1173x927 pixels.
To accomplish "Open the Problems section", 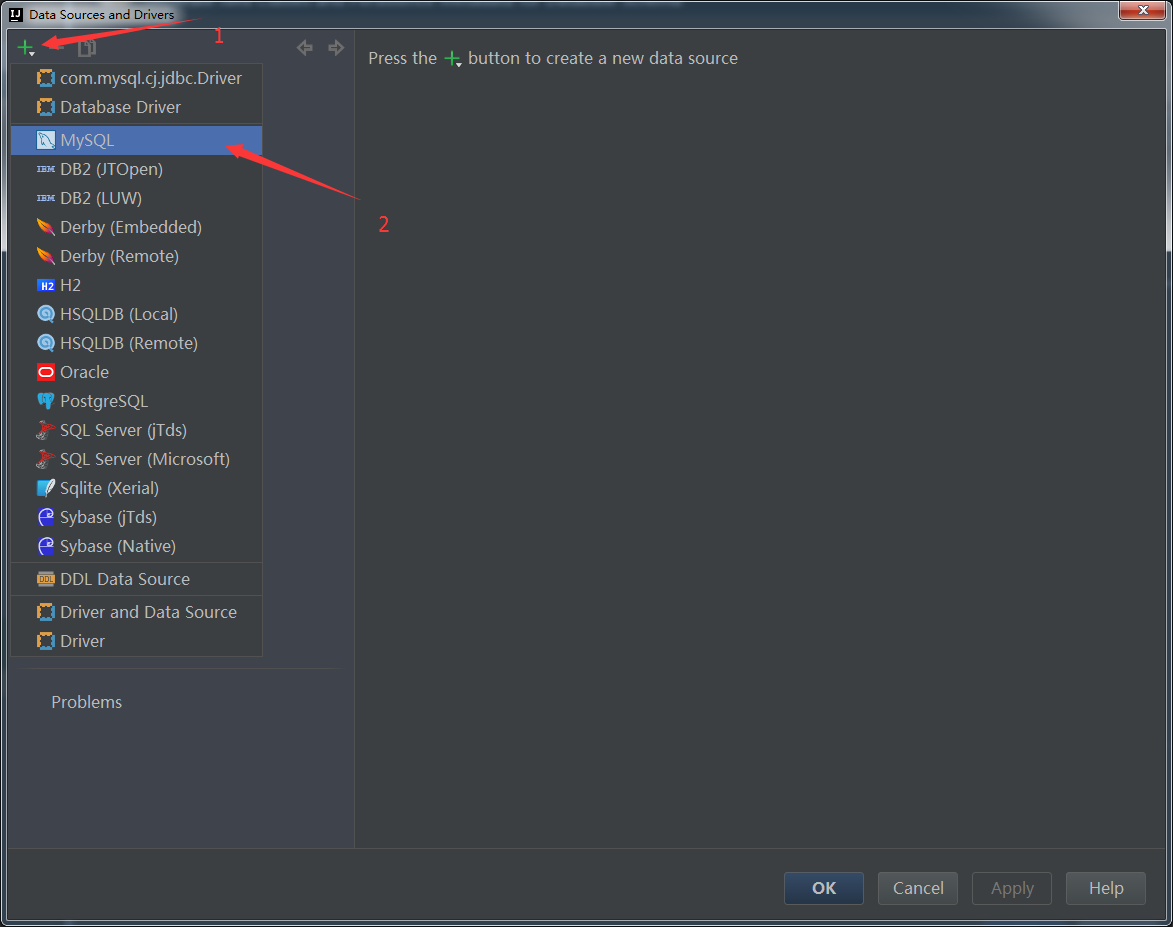I will point(87,702).
